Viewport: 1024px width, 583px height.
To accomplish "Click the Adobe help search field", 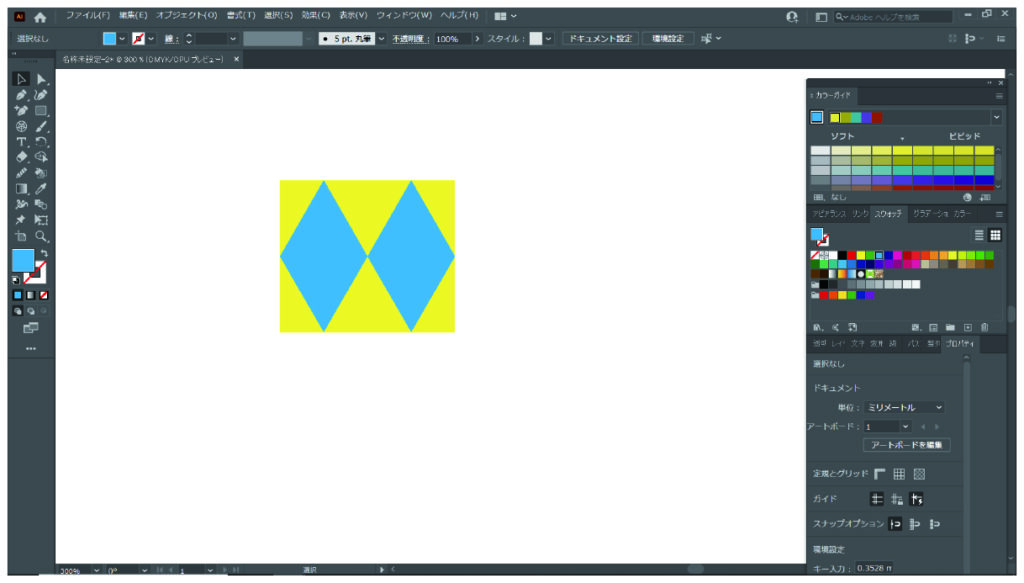I will point(893,17).
